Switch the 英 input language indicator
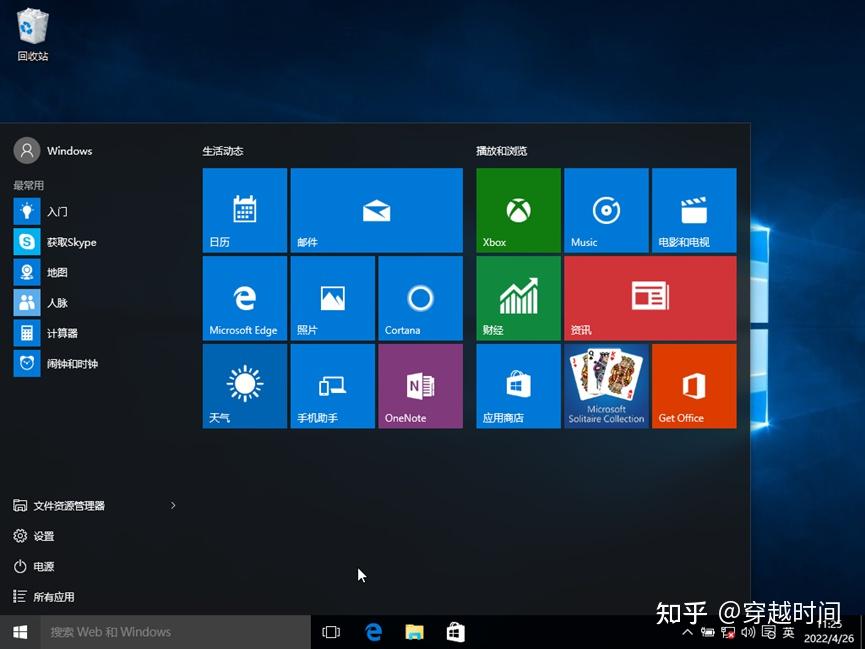Screen dimensions: 865x649 [788, 632]
